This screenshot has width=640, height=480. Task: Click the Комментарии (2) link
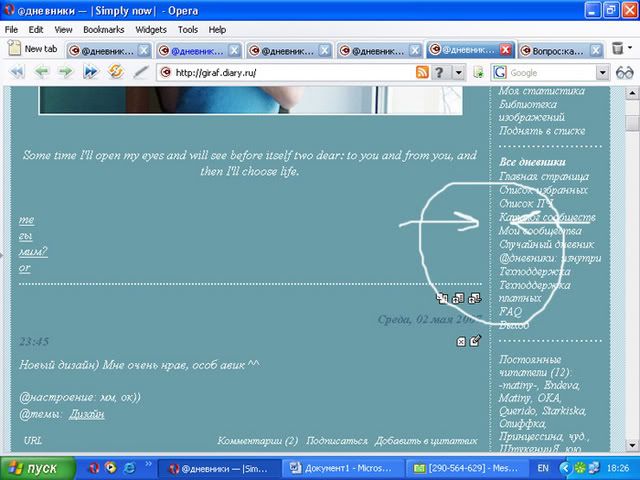(x=258, y=440)
